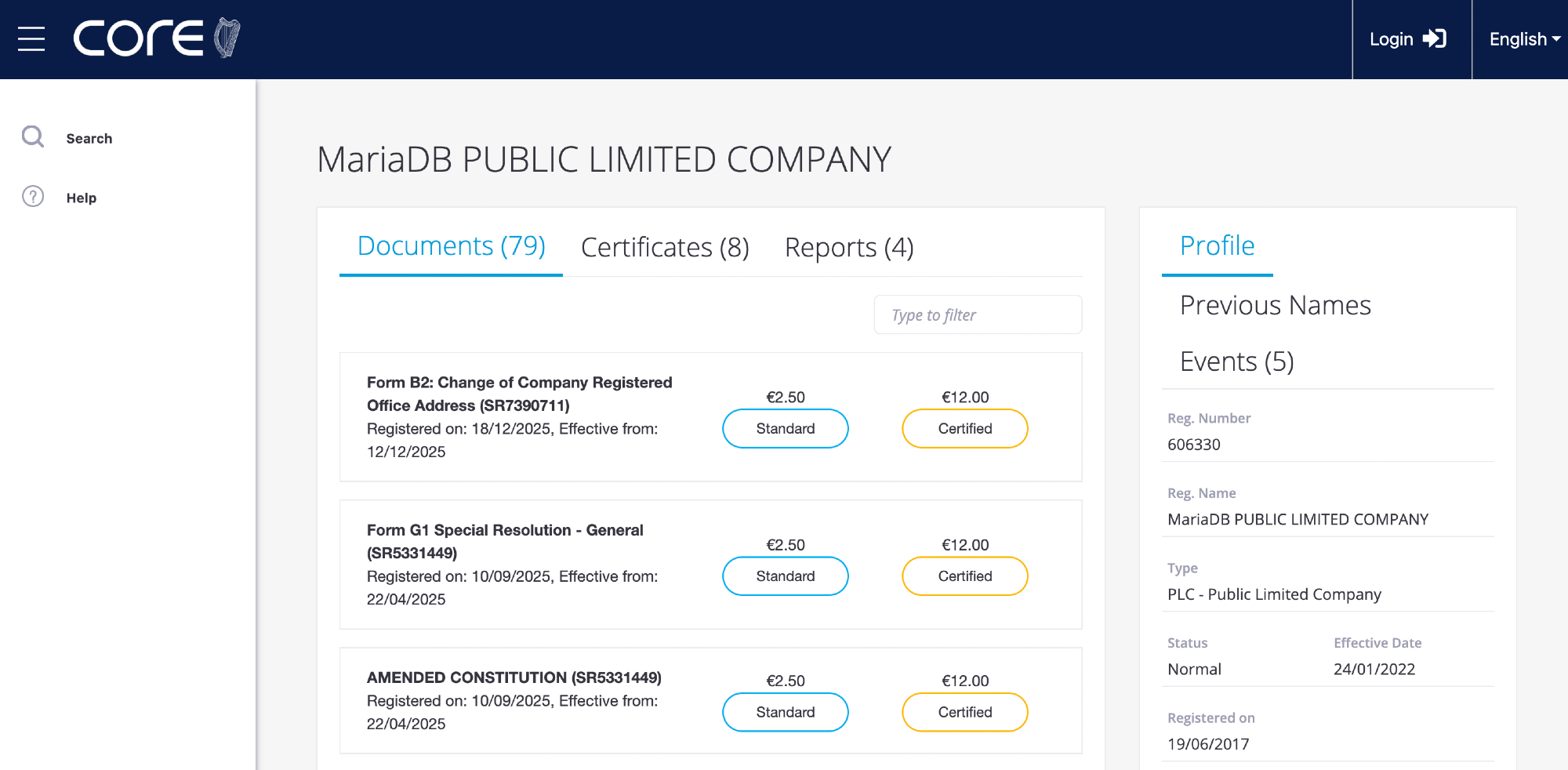Switch to the Certificates (8) tab
The image size is (1568, 770).
pyautogui.click(x=665, y=247)
